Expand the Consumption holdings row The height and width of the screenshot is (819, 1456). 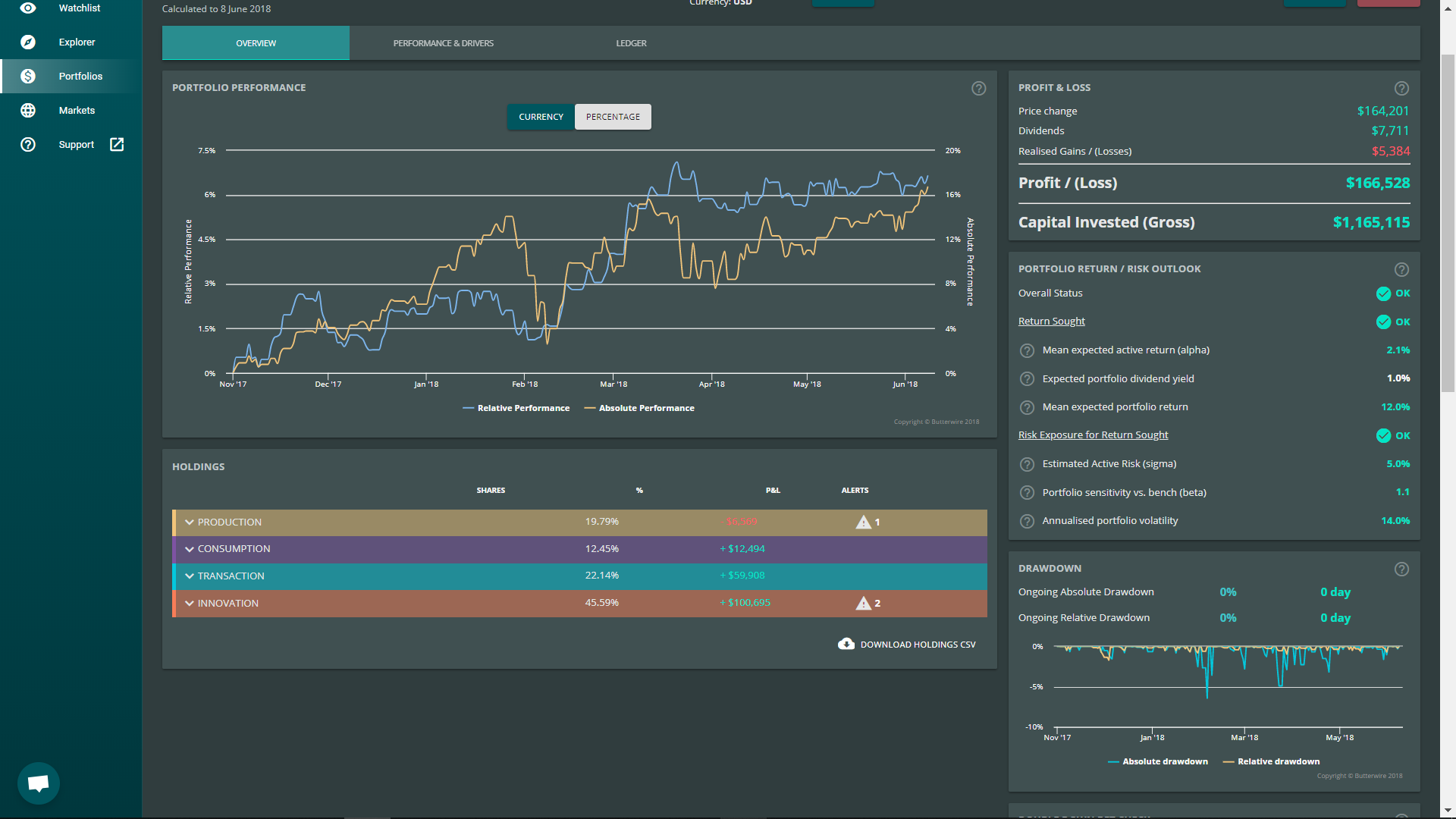190,549
